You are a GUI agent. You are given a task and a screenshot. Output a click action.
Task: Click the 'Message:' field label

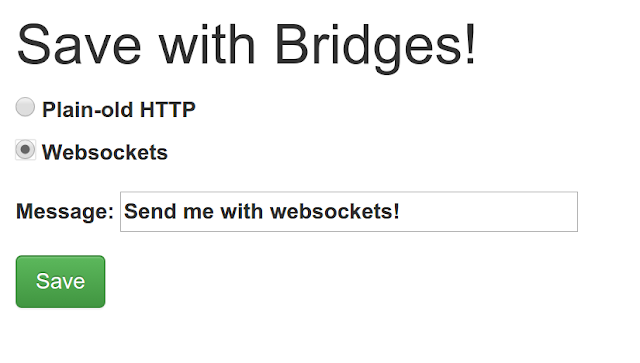65,212
